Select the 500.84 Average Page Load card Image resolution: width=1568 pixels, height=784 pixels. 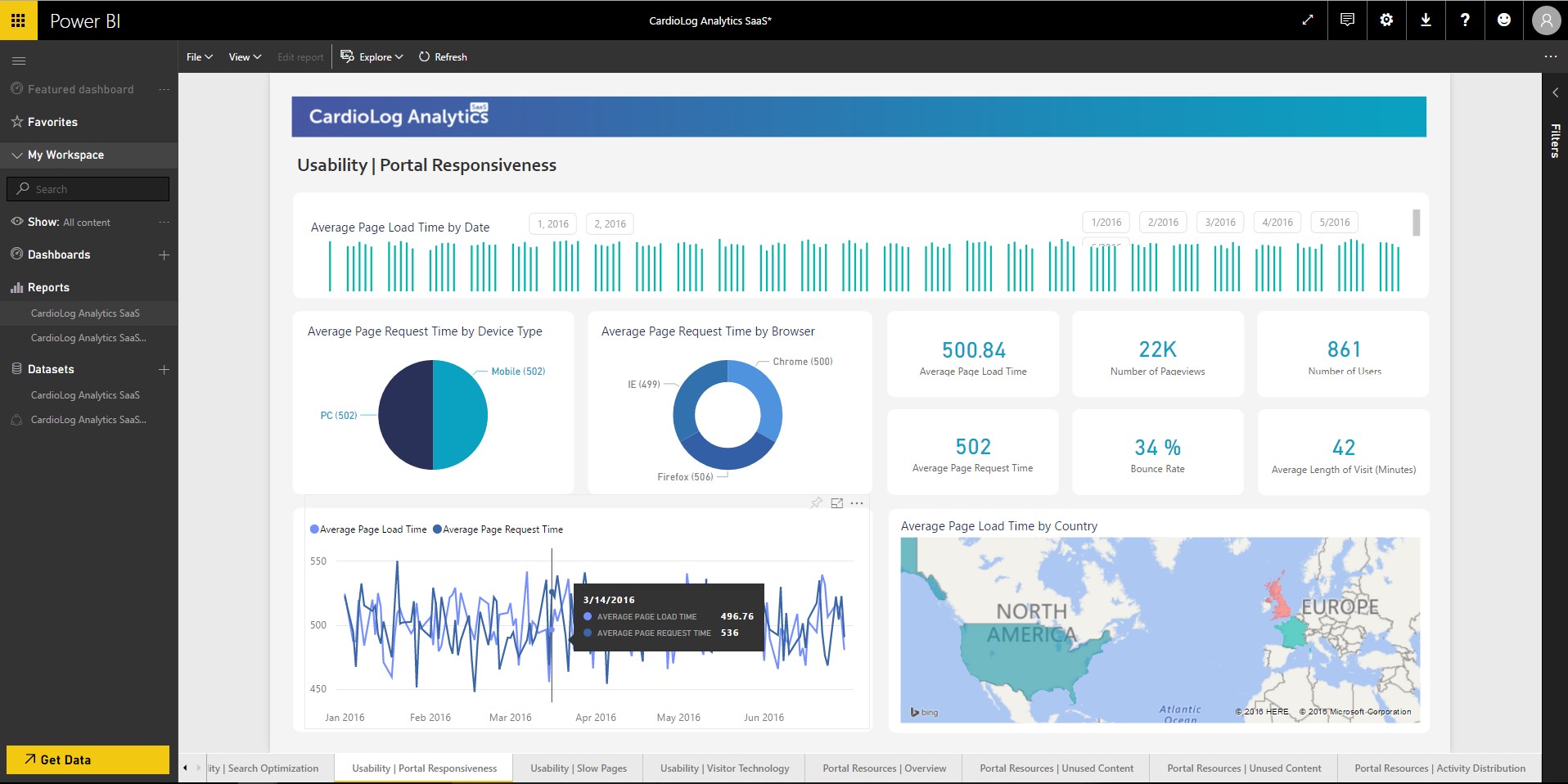coord(973,354)
